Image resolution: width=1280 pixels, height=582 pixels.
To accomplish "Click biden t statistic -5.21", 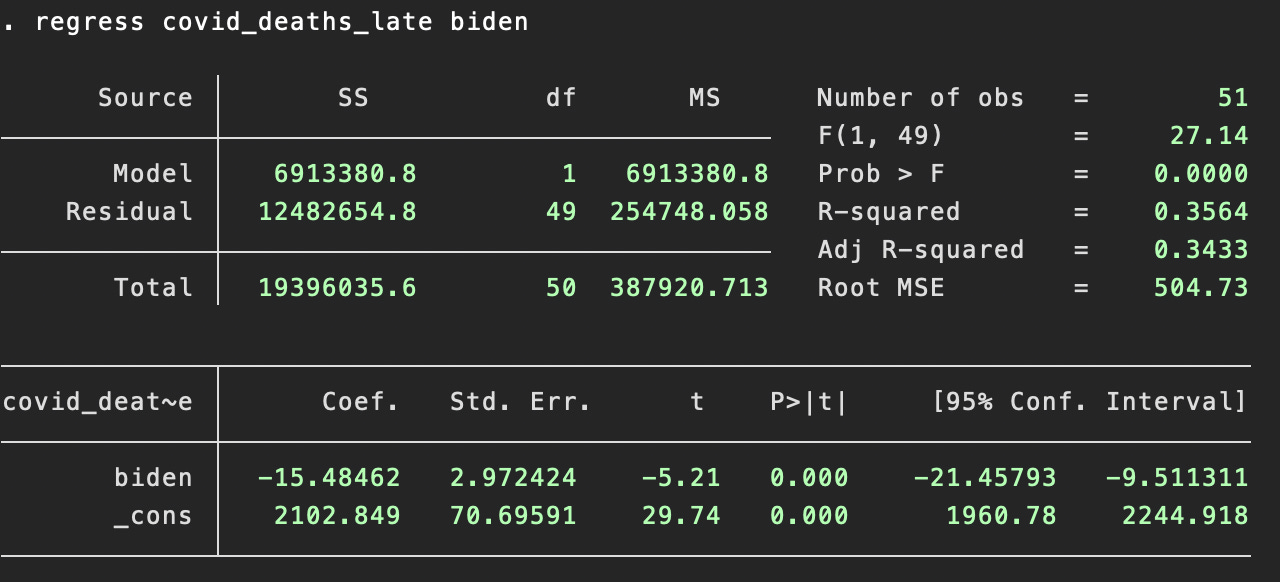I will coord(681,478).
